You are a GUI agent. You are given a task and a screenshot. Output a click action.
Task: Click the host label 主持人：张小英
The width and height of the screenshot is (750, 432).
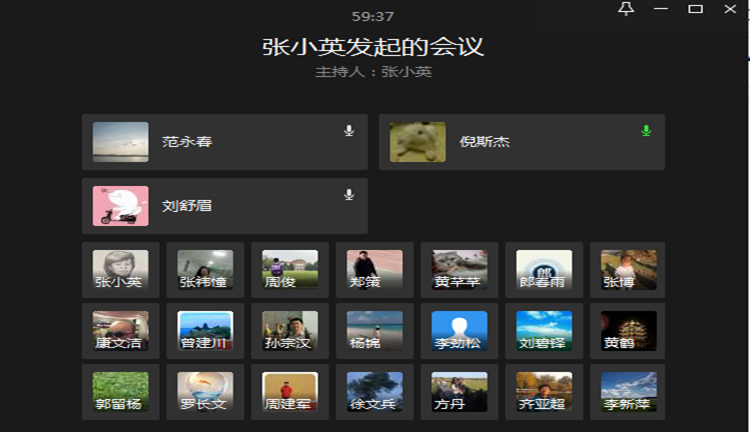[x=373, y=72]
